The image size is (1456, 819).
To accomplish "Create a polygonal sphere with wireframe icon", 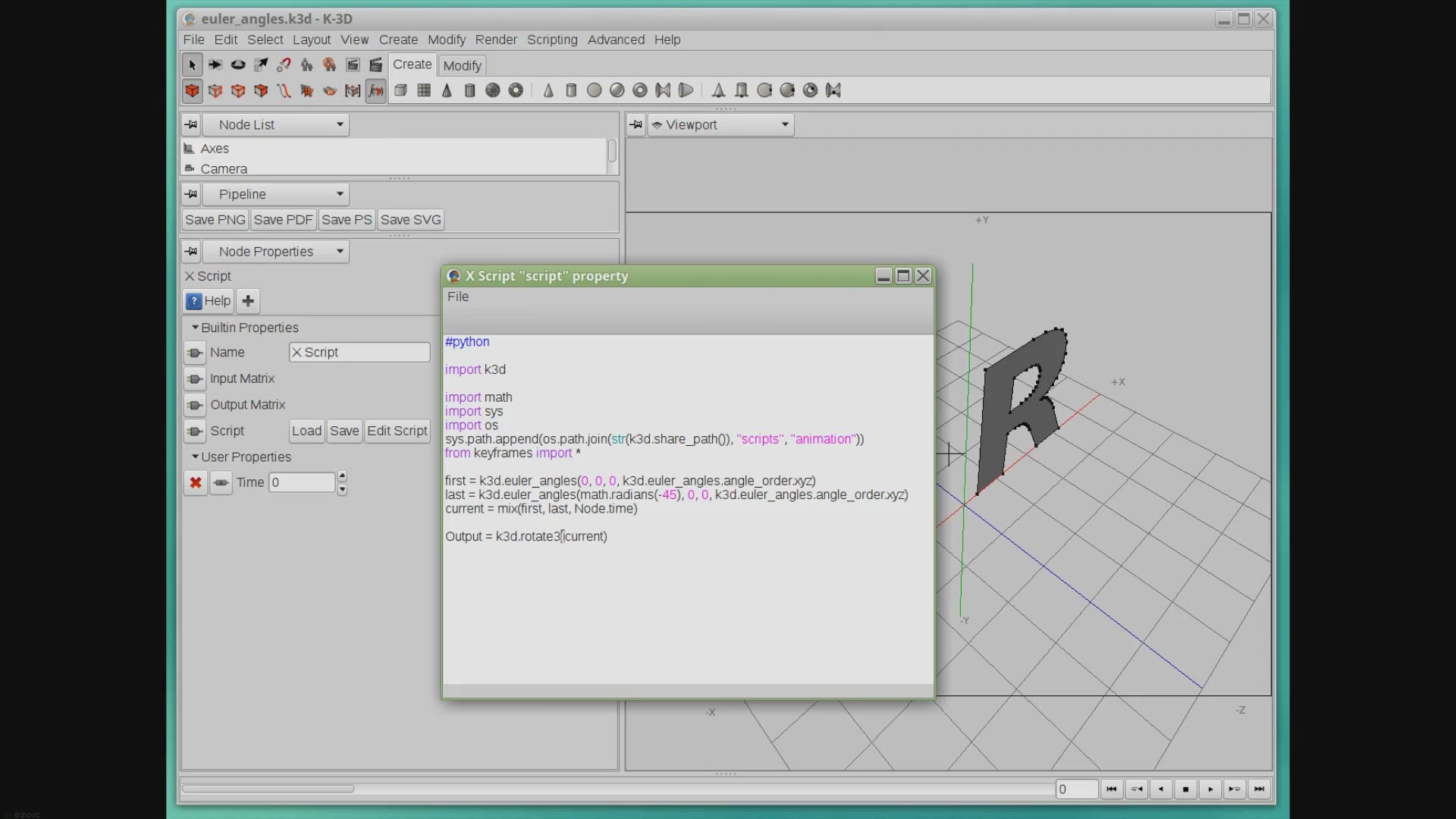I will point(493,91).
